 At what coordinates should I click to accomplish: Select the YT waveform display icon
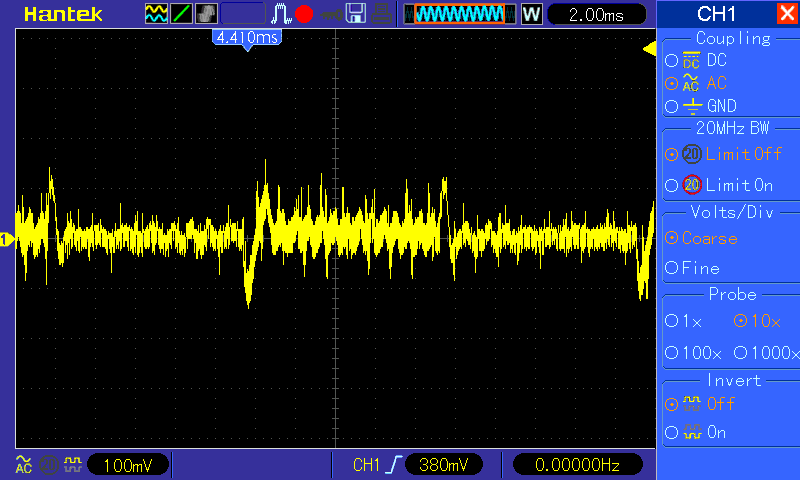point(156,14)
